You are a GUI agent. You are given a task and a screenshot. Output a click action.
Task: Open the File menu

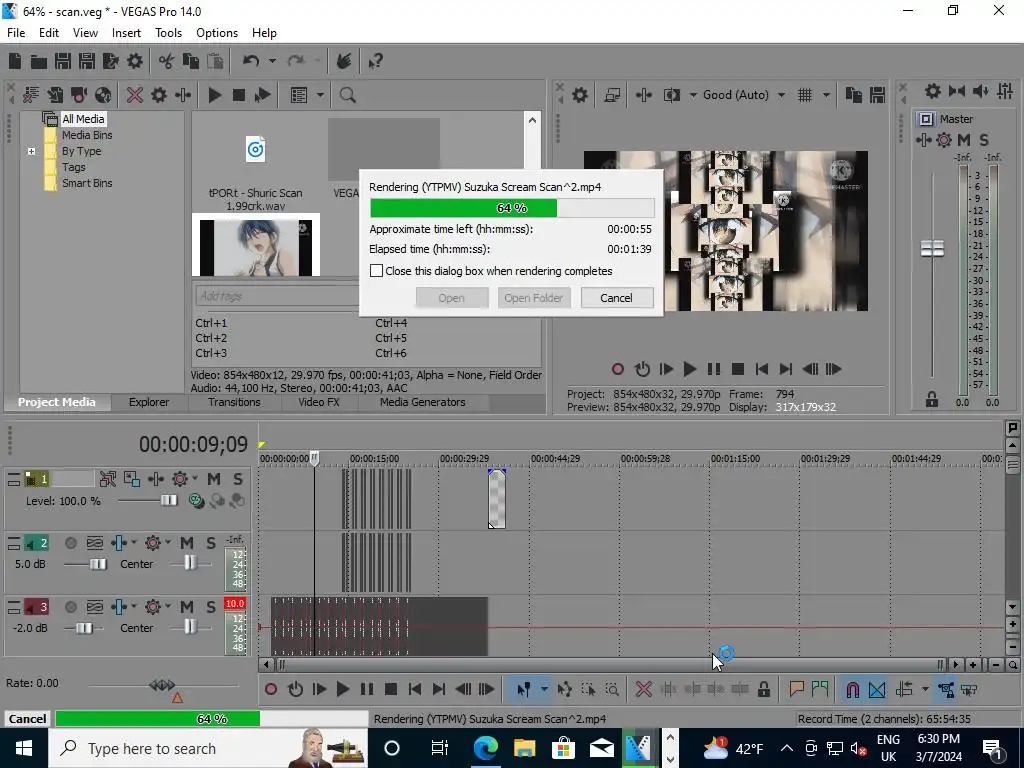click(x=16, y=33)
